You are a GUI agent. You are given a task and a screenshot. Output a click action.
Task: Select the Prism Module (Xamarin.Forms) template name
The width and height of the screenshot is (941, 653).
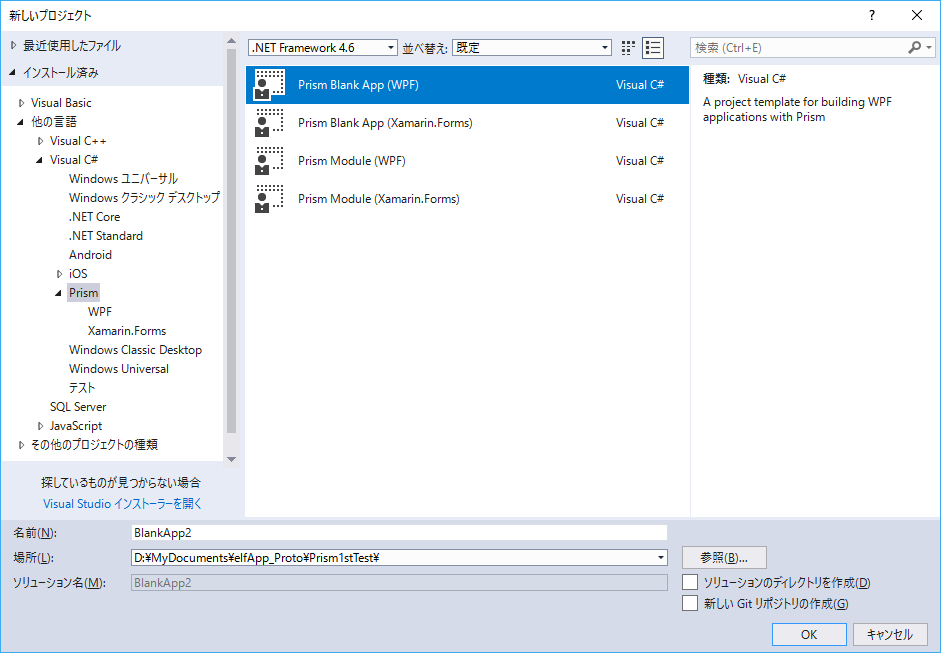tap(379, 199)
